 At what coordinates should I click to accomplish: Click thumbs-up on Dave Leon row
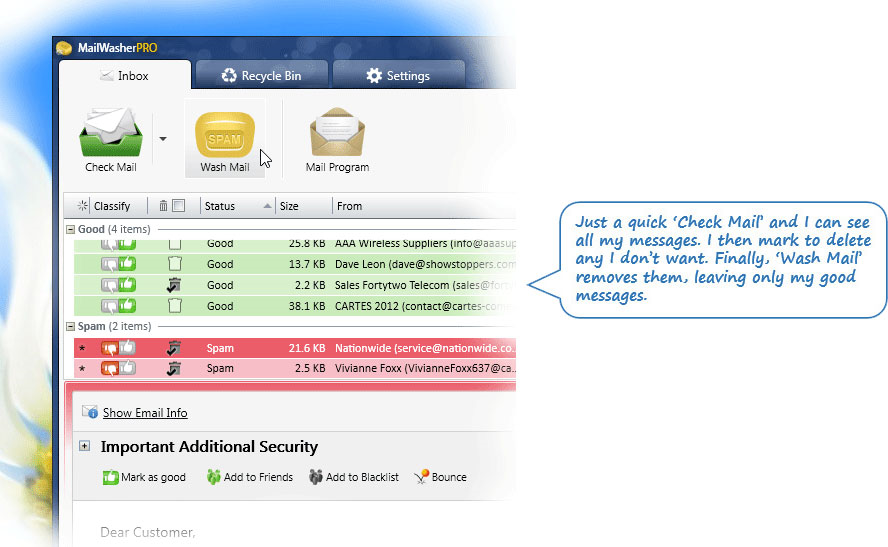[x=127, y=264]
